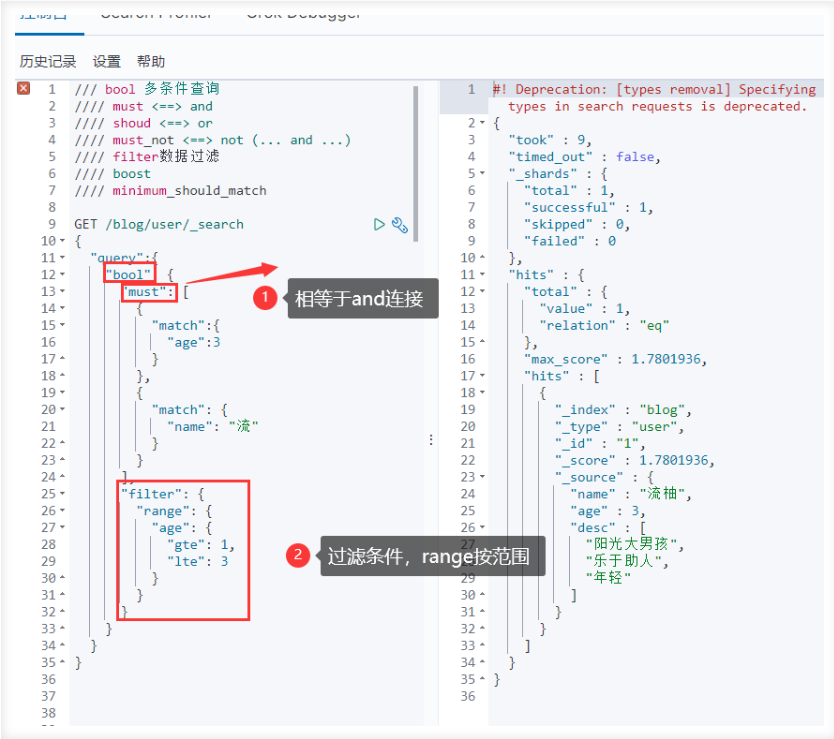Fold the "_source" object in the response

point(482,477)
